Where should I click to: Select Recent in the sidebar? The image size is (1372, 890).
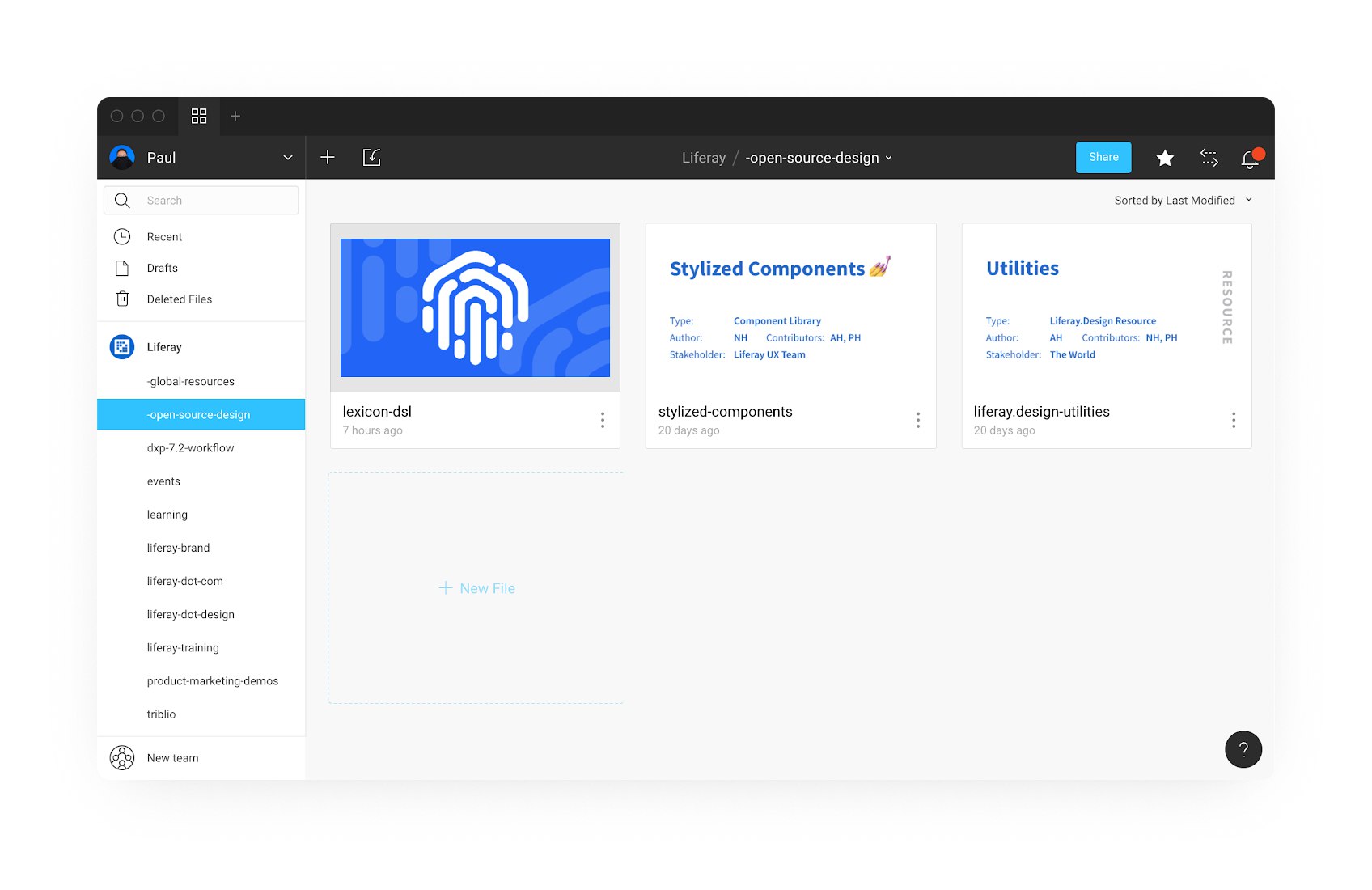201,236
